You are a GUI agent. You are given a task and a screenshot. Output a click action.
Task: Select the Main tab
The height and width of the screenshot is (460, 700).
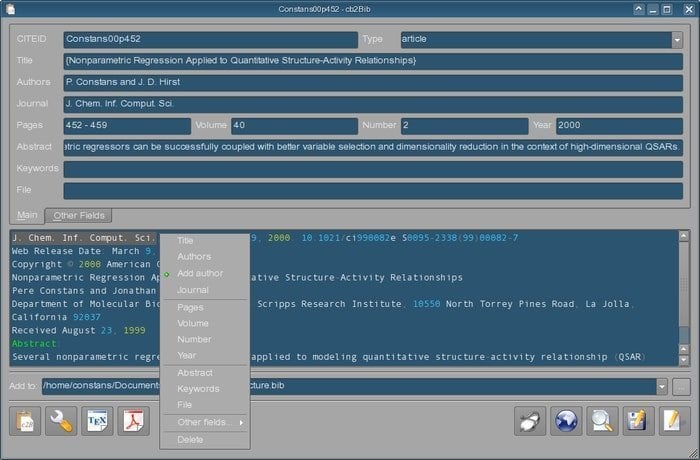coord(27,215)
